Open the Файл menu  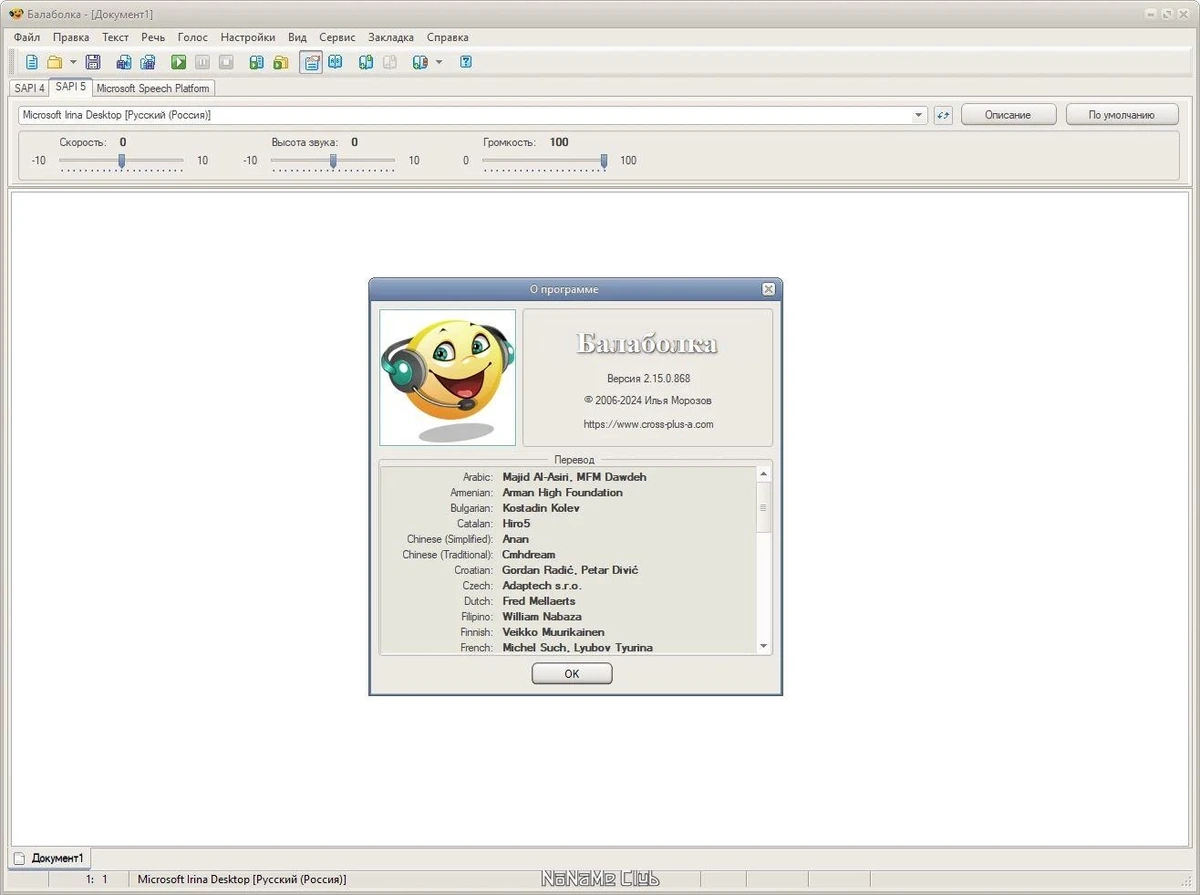[27, 37]
